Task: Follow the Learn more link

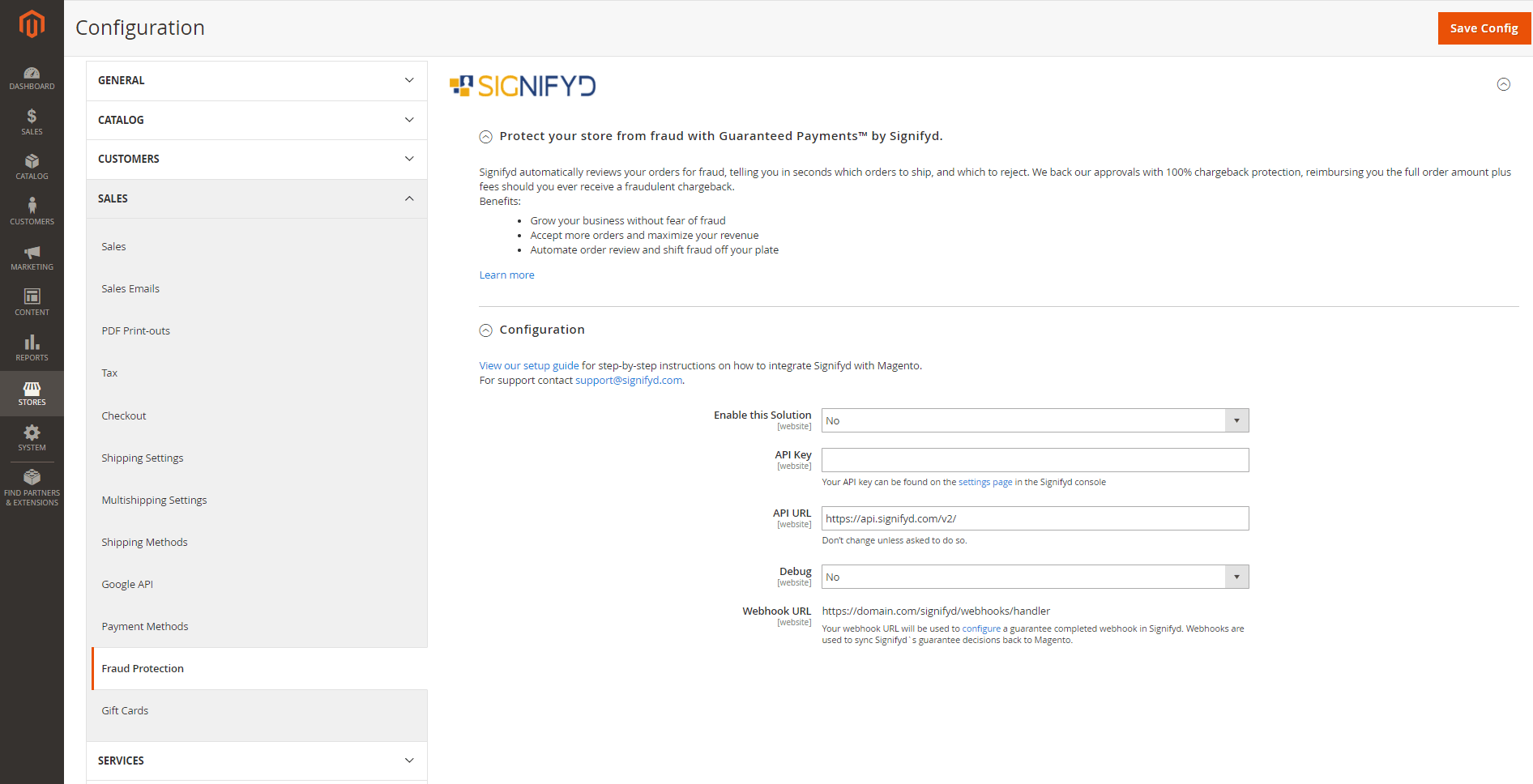Action: point(506,275)
